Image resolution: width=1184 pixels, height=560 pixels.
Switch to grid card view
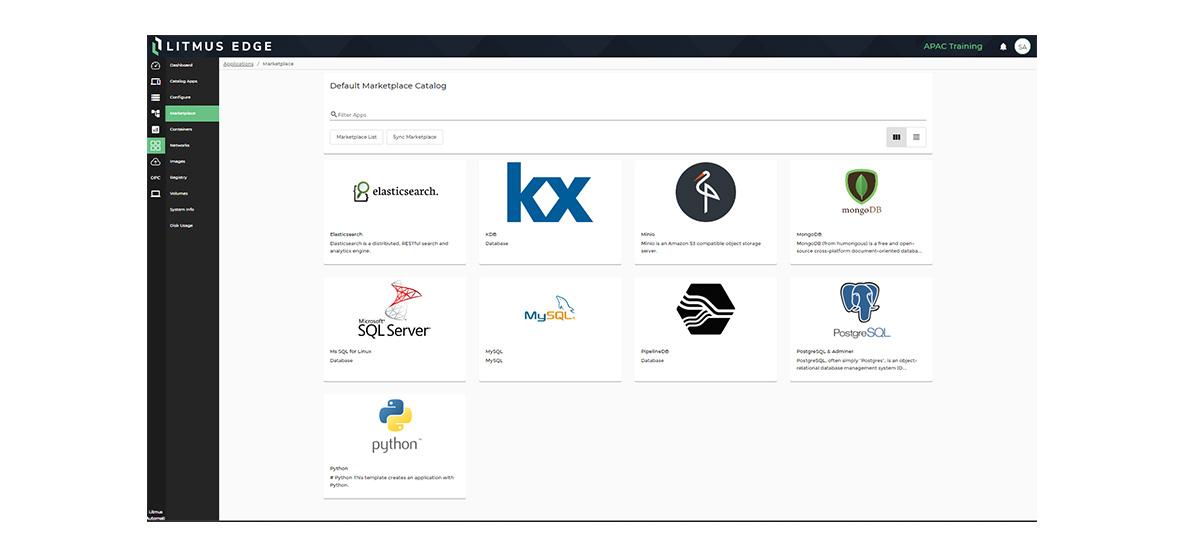(x=896, y=137)
